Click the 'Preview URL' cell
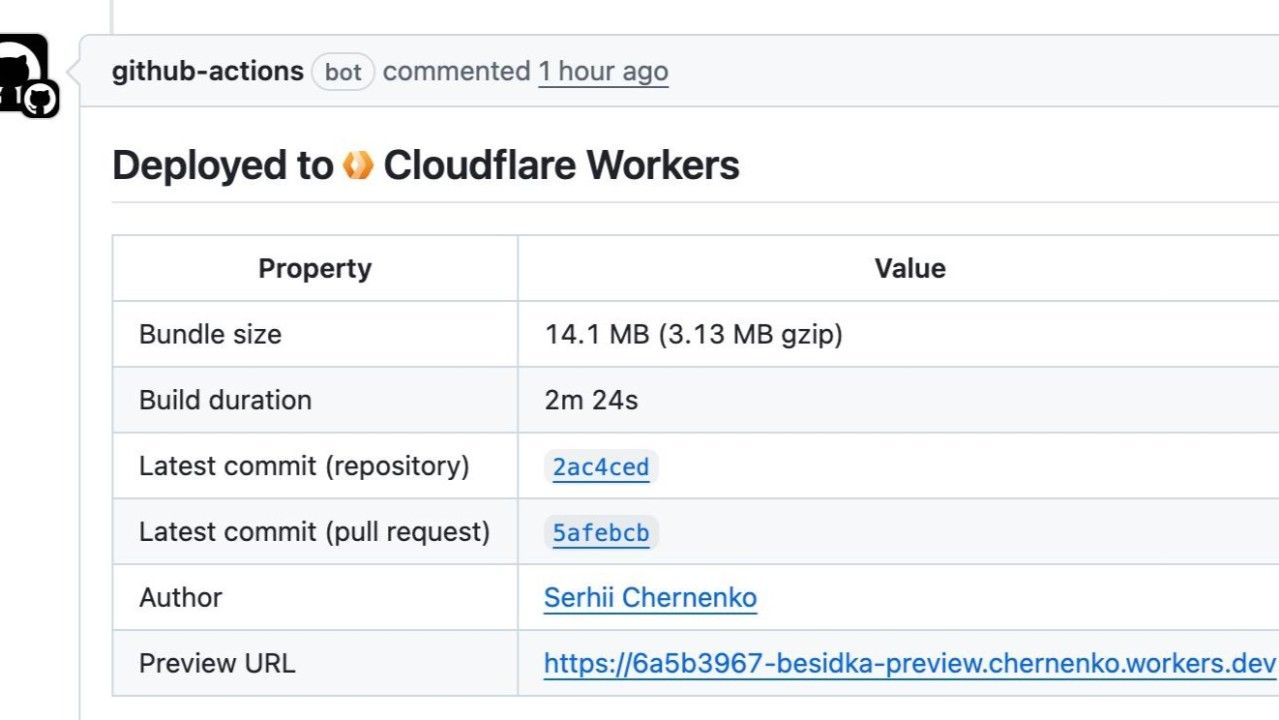 coord(315,664)
